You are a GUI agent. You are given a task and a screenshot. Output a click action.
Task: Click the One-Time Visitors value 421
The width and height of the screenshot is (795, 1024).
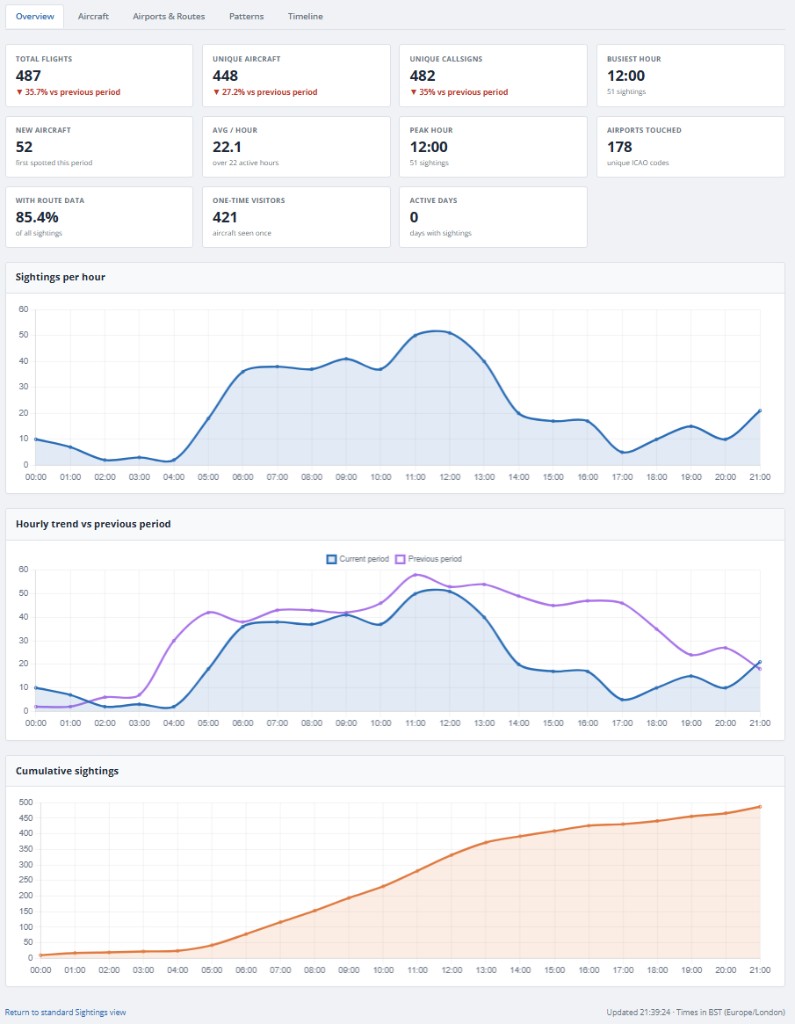point(225,217)
